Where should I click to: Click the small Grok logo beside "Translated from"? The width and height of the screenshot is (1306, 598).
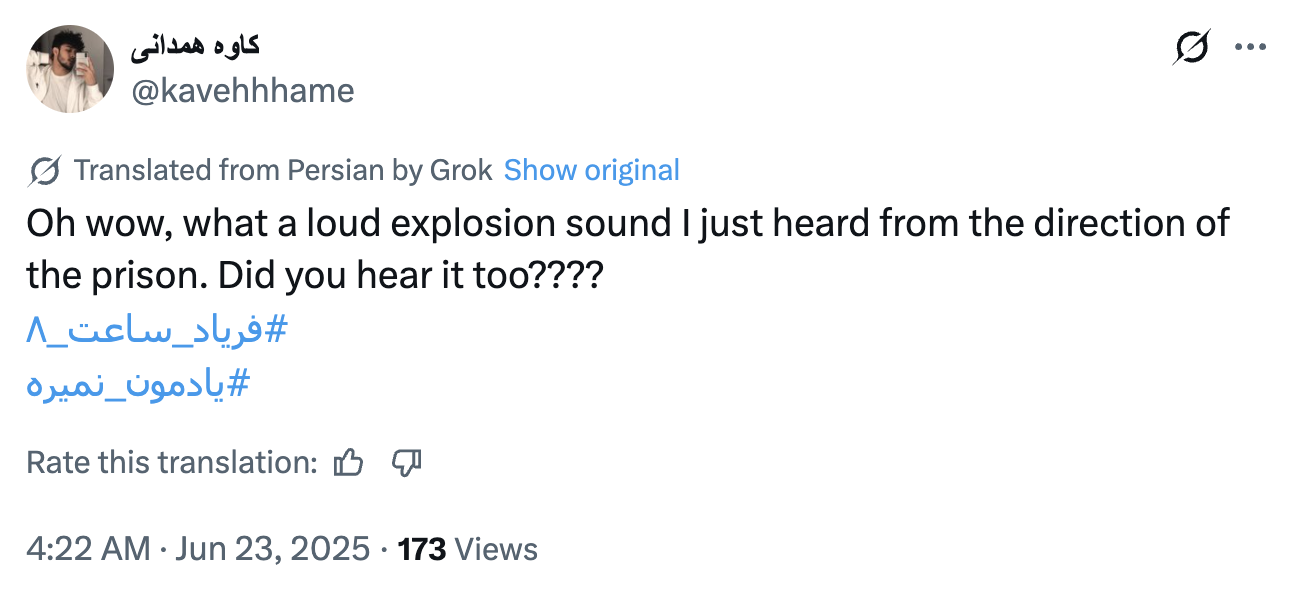(46, 170)
